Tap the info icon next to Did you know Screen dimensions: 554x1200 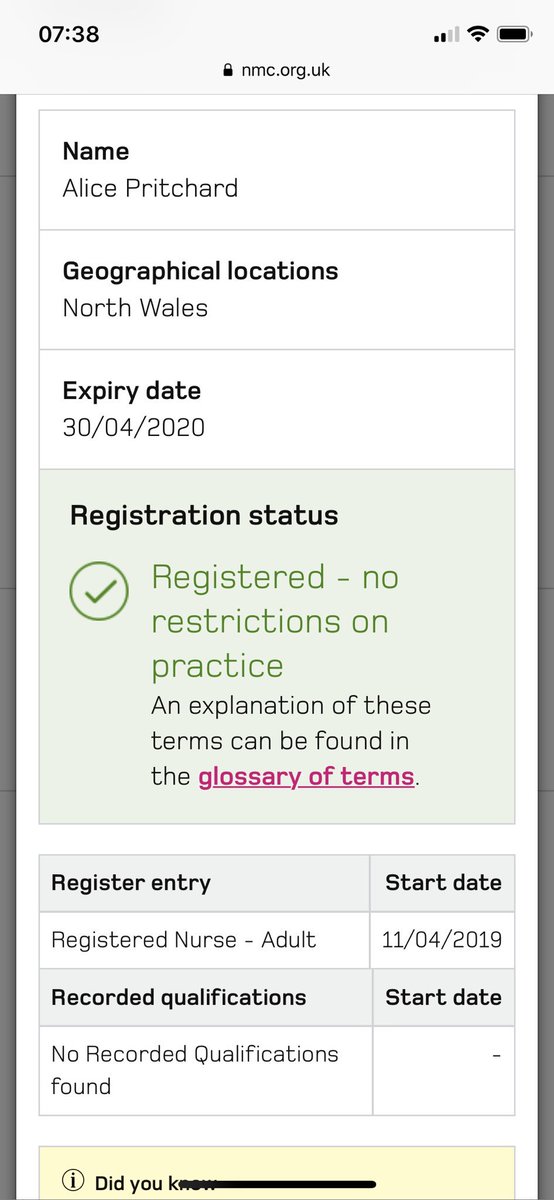[x=73, y=1181]
